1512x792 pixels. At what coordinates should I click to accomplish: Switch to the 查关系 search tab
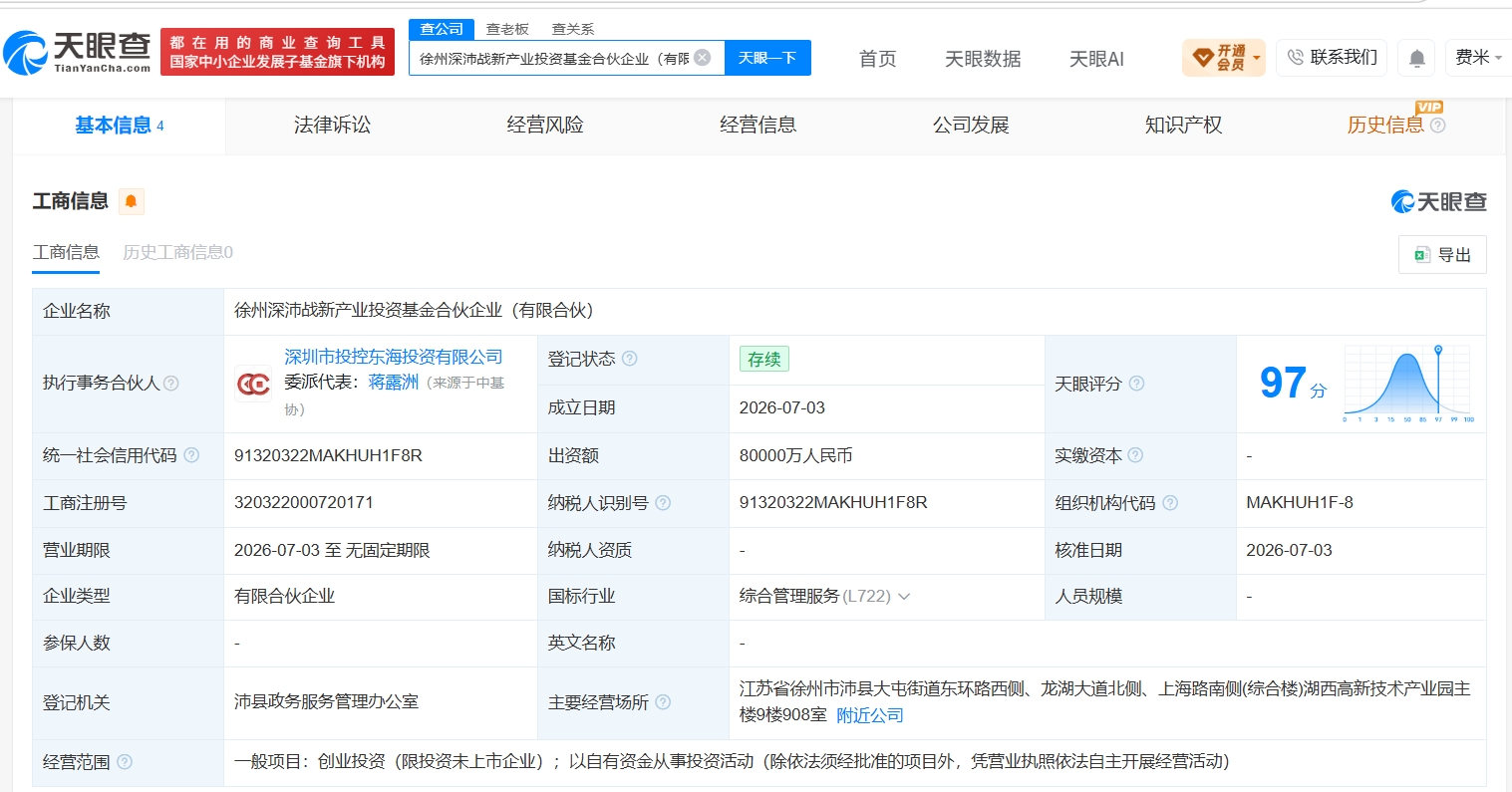(x=573, y=29)
